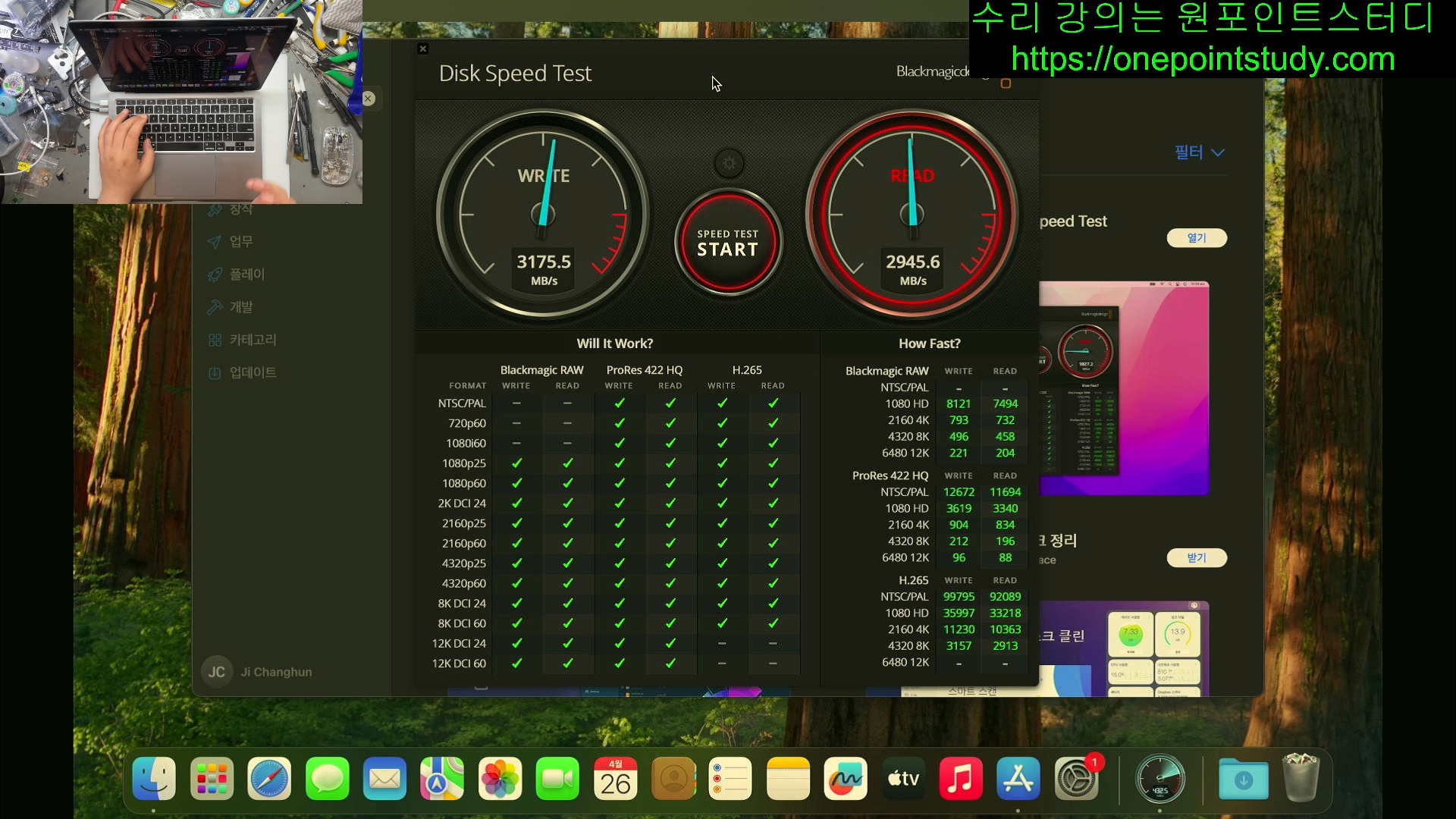This screenshot has height=819, width=1456.
Task: Click the ProRes 422 HQ column header
Action: click(645, 370)
